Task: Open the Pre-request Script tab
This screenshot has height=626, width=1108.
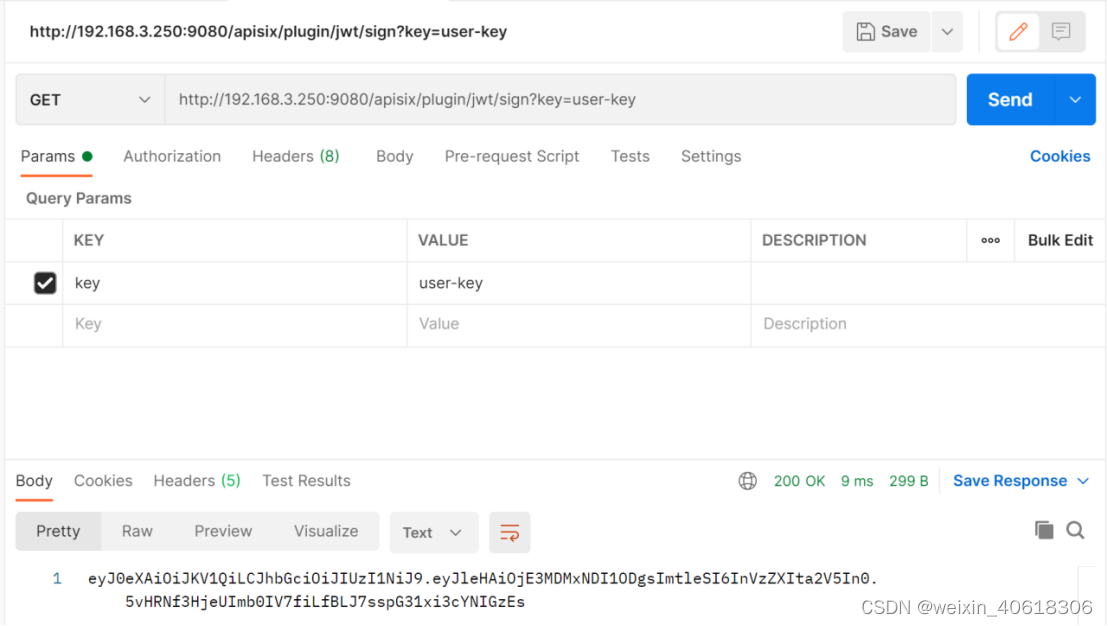Action: (512, 157)
